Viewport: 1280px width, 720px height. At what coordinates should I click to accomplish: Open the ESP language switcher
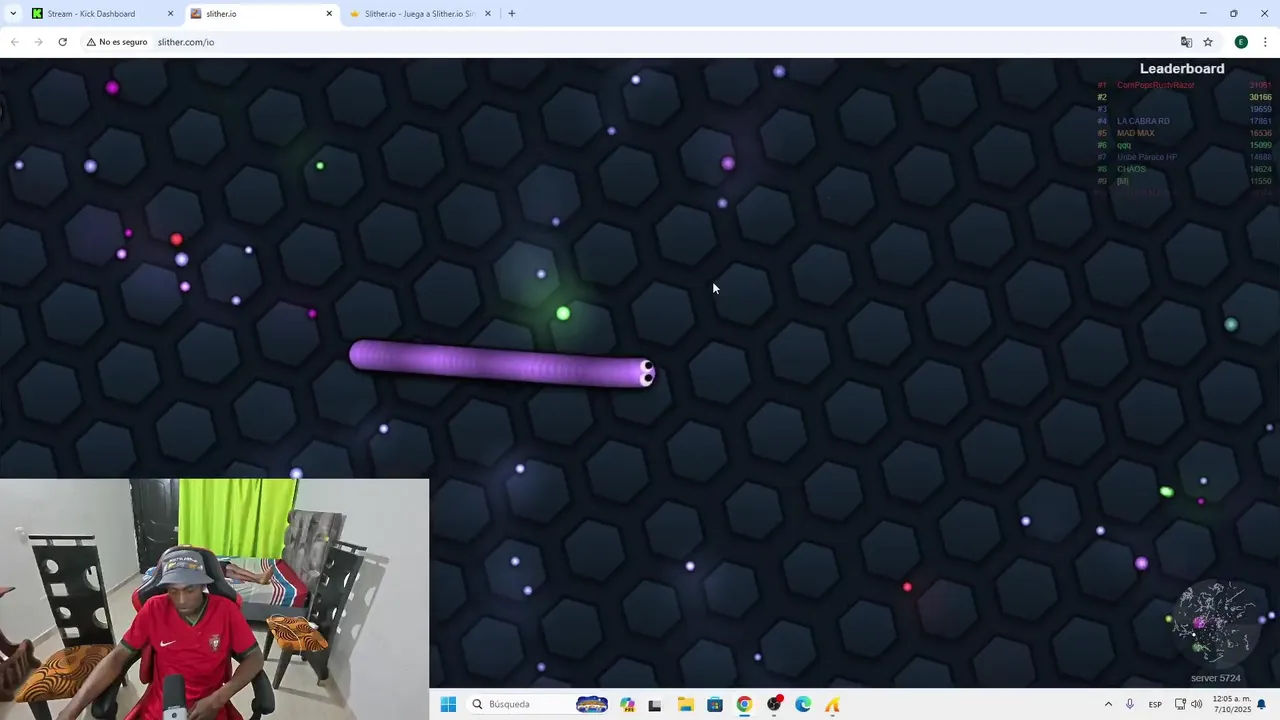1155,704
